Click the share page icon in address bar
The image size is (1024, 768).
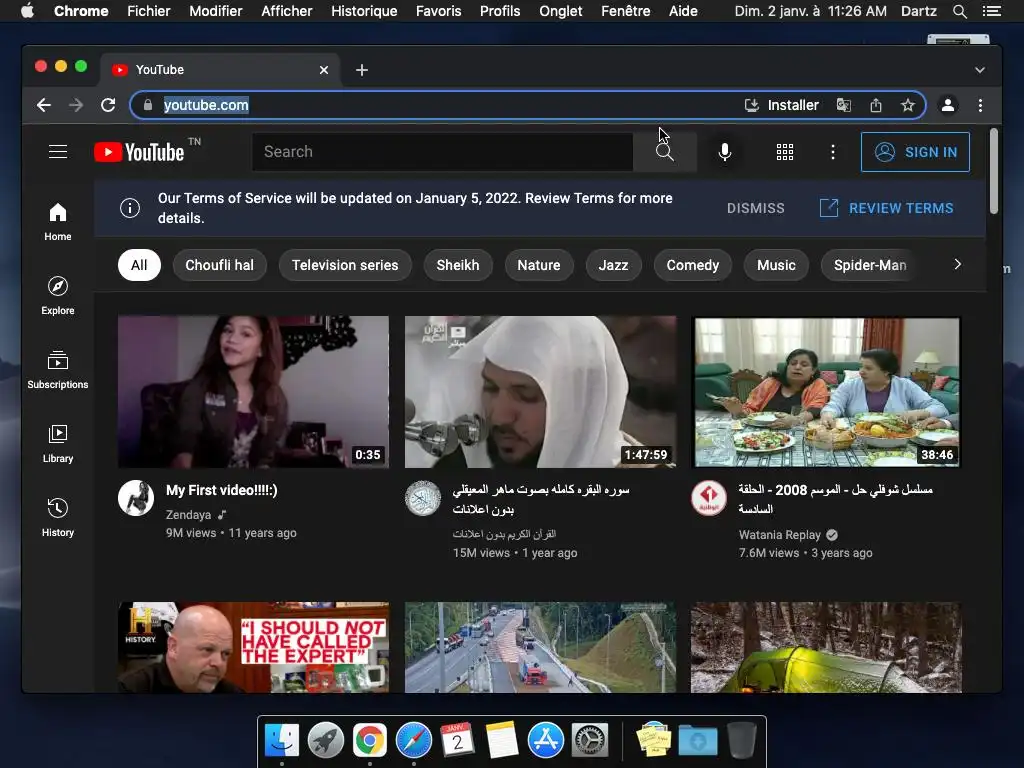(876, 105)
